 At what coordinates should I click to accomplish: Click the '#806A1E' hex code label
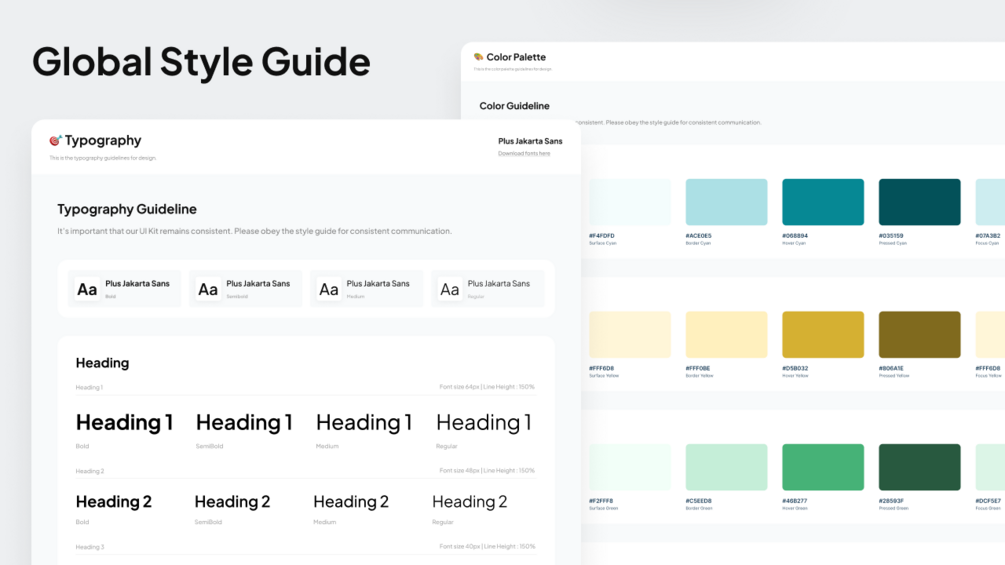coord(892,368)
